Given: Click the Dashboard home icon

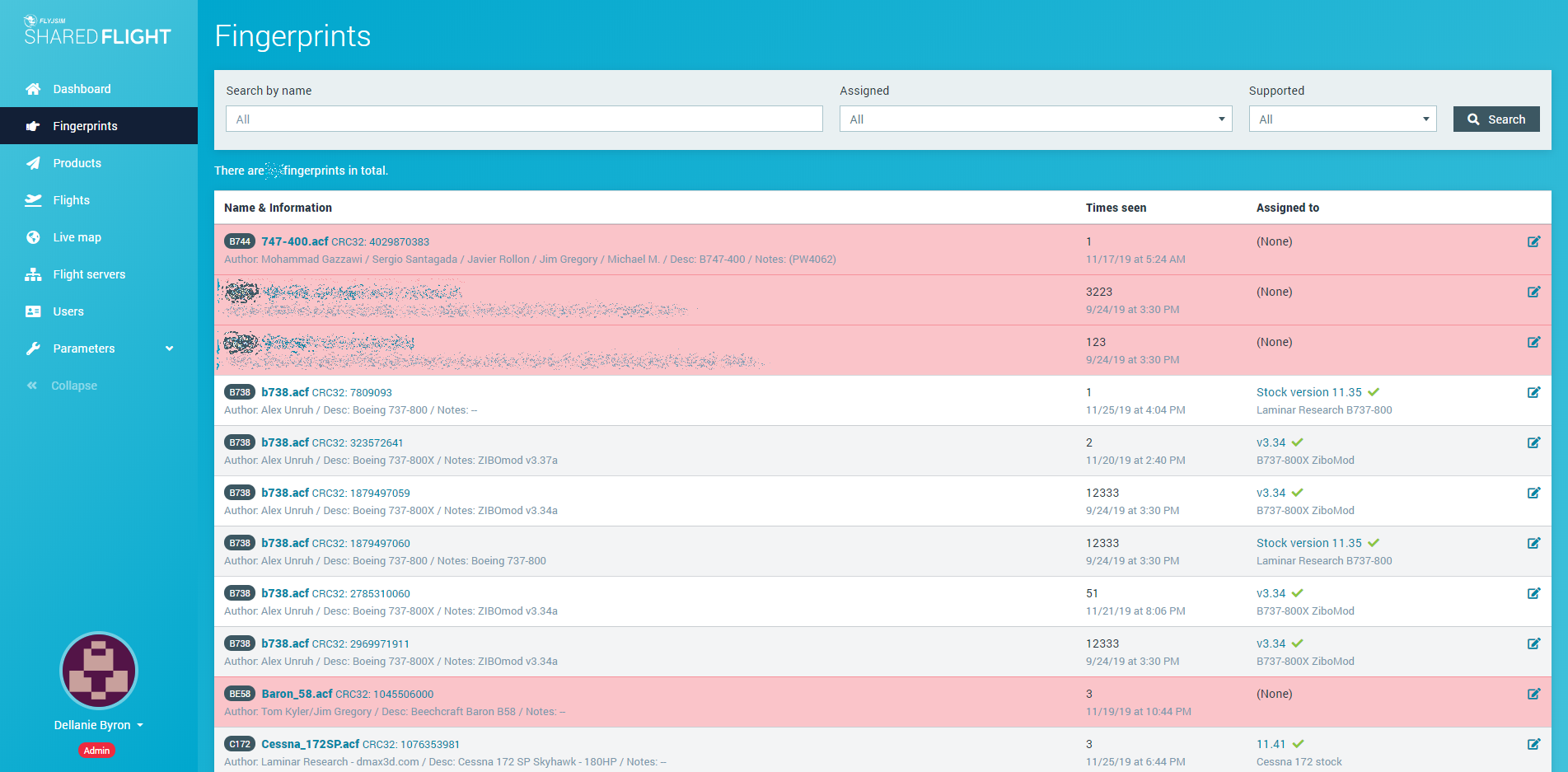Looking at the screenshot, I should click(x=33, y=89).
